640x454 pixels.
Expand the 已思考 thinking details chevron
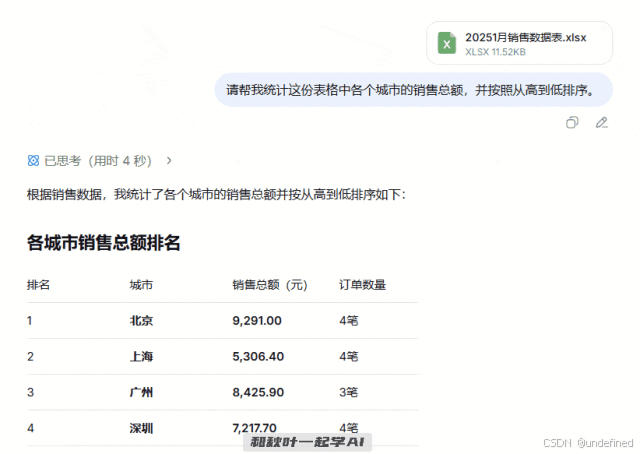coord(169,161)
